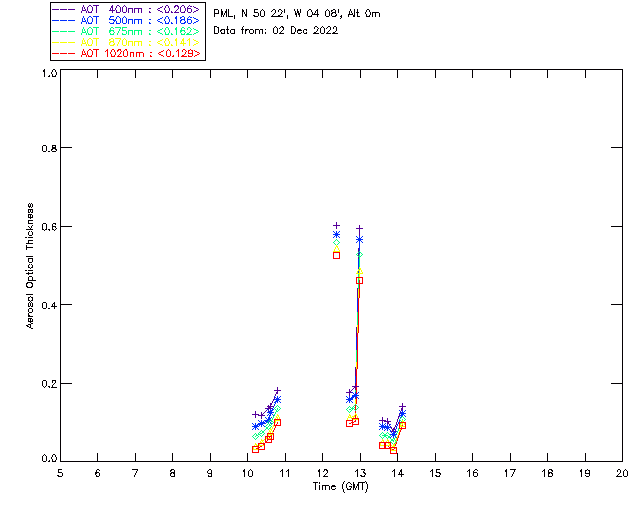Click the 12 hour tick label
Viewport: 640px width, 512px height.
[x=322, y=473]
